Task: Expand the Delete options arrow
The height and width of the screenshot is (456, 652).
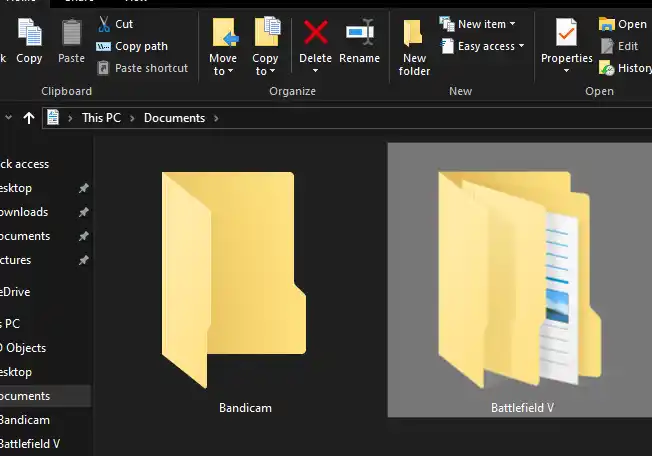Action: (x=316, y=71)
